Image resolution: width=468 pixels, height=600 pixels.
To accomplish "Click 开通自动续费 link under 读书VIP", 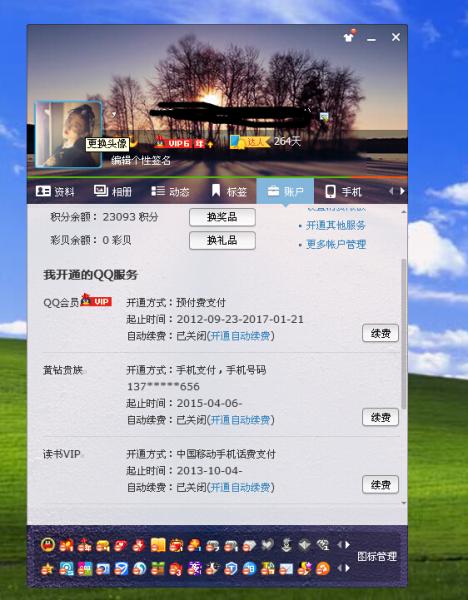I will click(x=240, y=487).
